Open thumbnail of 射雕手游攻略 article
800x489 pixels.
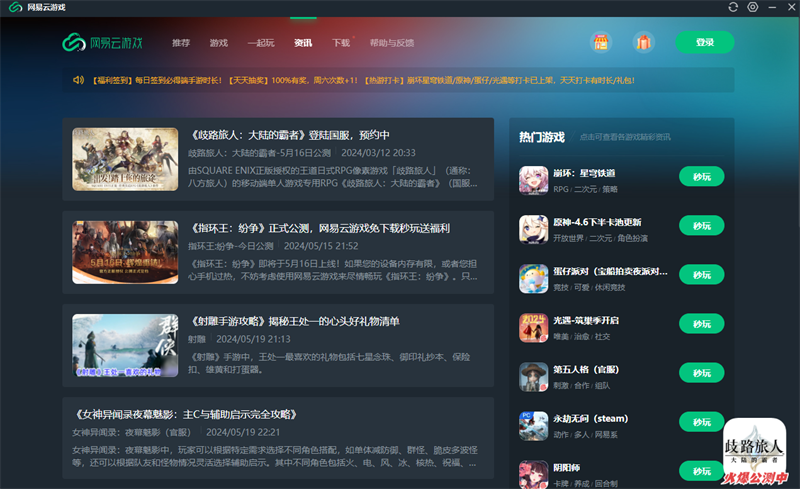(x=125, y=346)
